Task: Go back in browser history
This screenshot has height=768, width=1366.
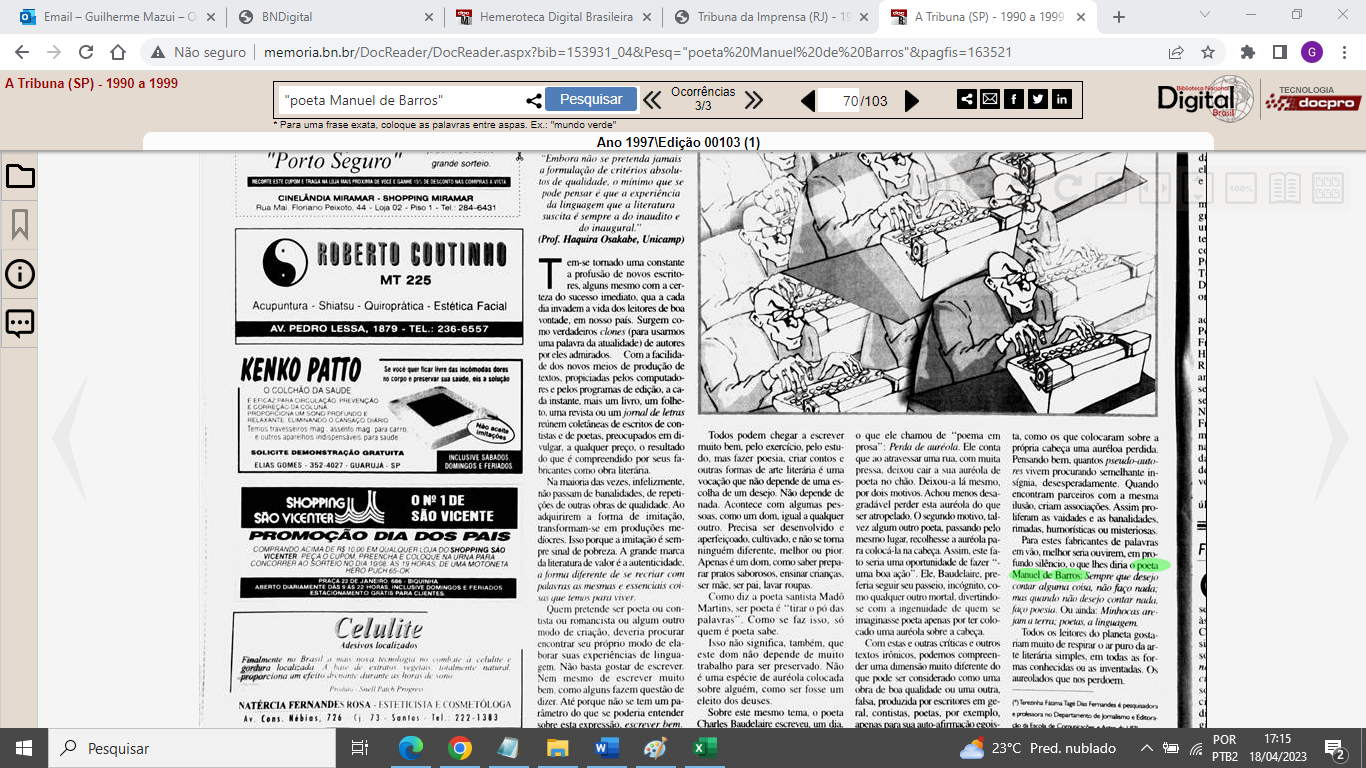Action: 21,52
